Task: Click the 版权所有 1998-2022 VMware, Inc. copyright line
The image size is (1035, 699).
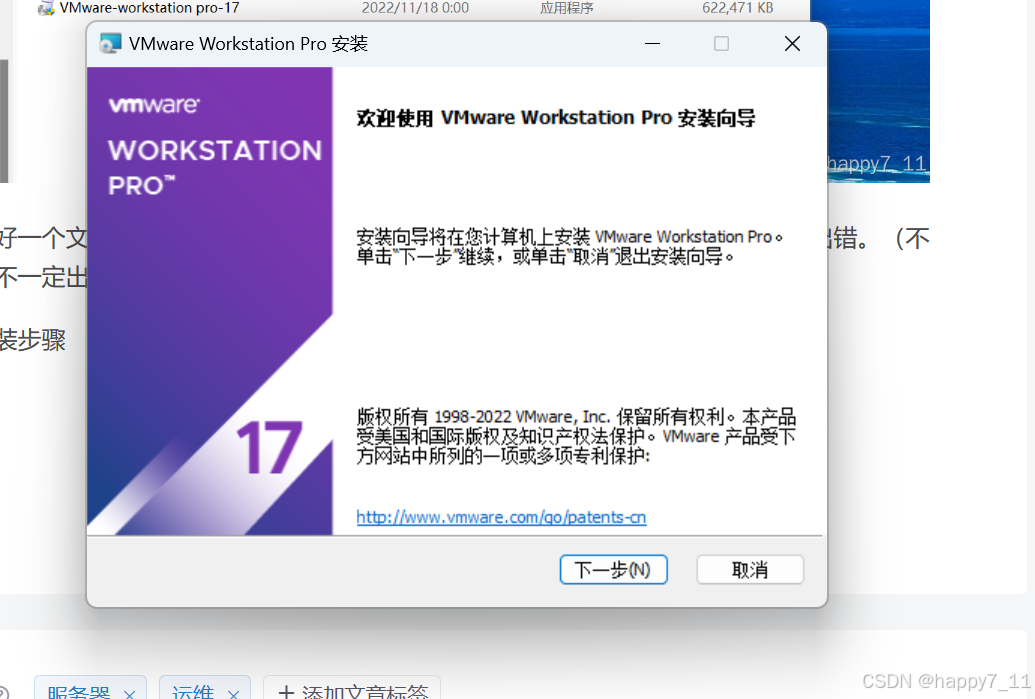Action: (x=576, y=416)
